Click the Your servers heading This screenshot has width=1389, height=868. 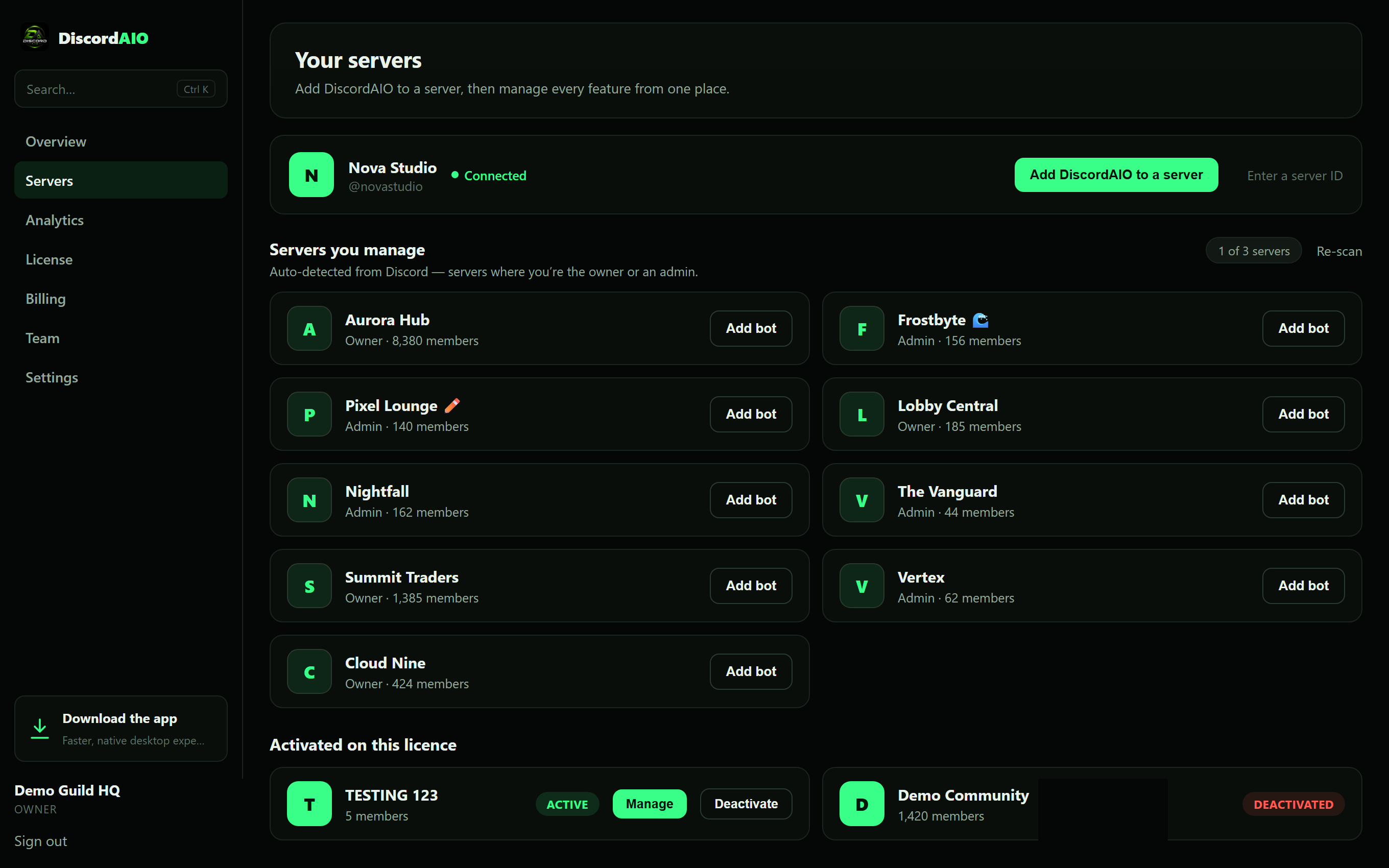[x=358, y=60]
